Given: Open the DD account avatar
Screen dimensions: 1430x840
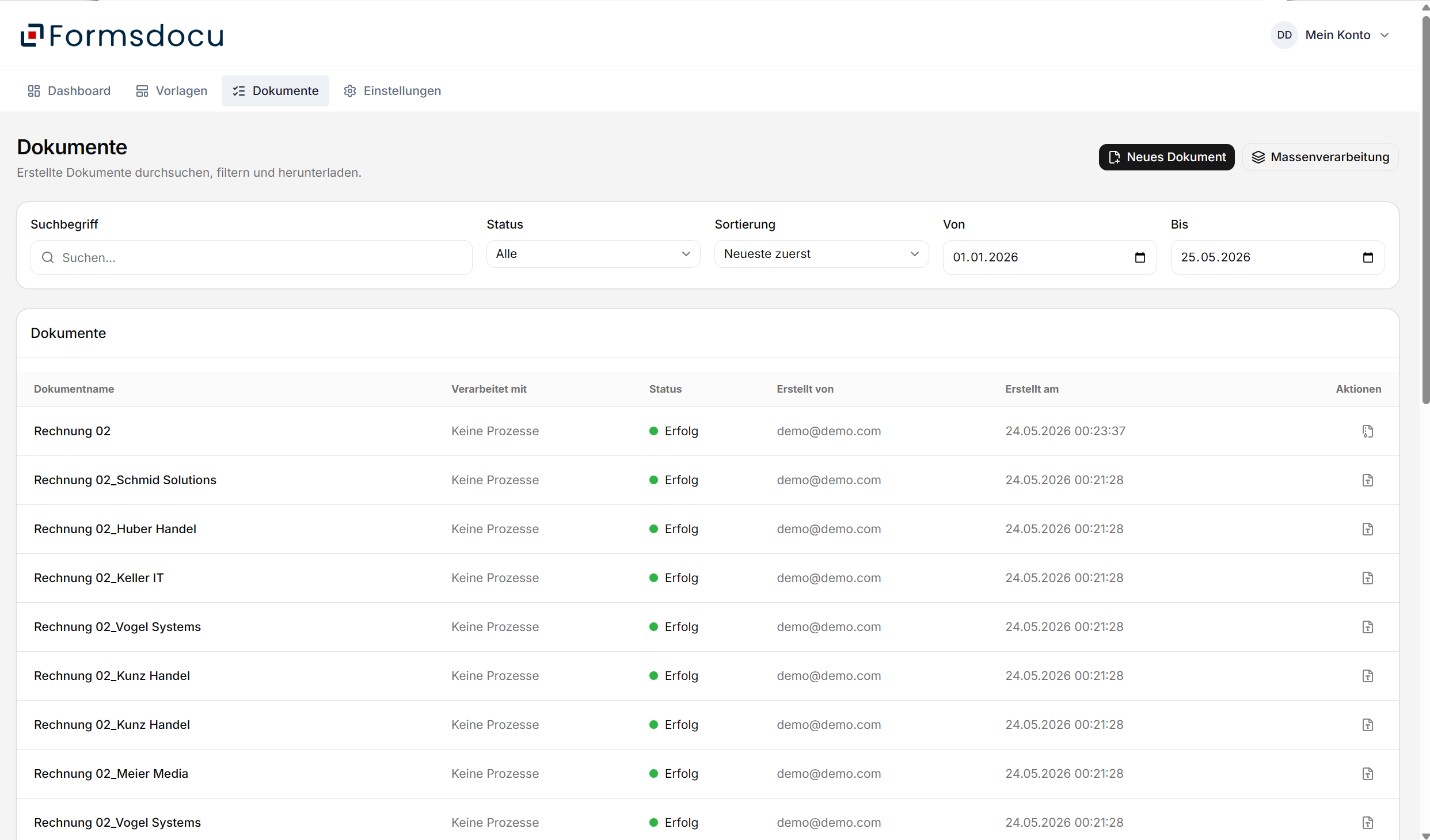Looking at the screenshot, I should tap(1284, 35).
